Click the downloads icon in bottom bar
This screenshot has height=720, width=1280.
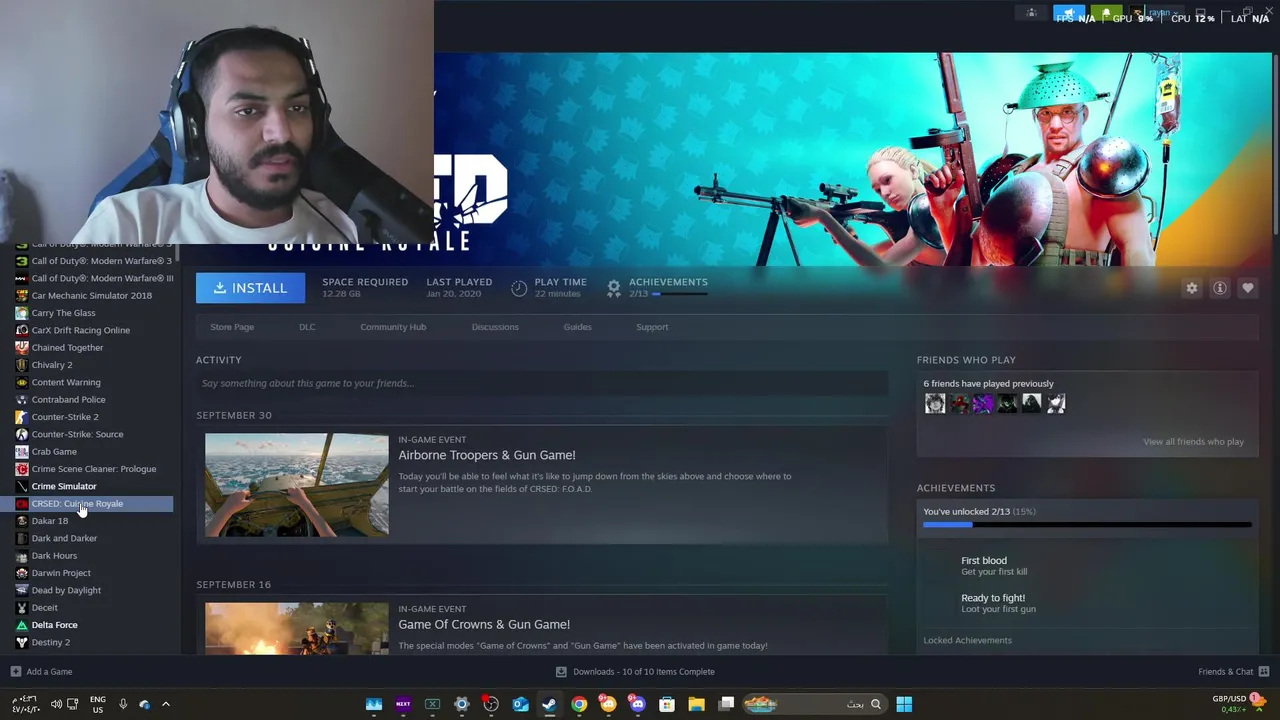tap(561, 672)
